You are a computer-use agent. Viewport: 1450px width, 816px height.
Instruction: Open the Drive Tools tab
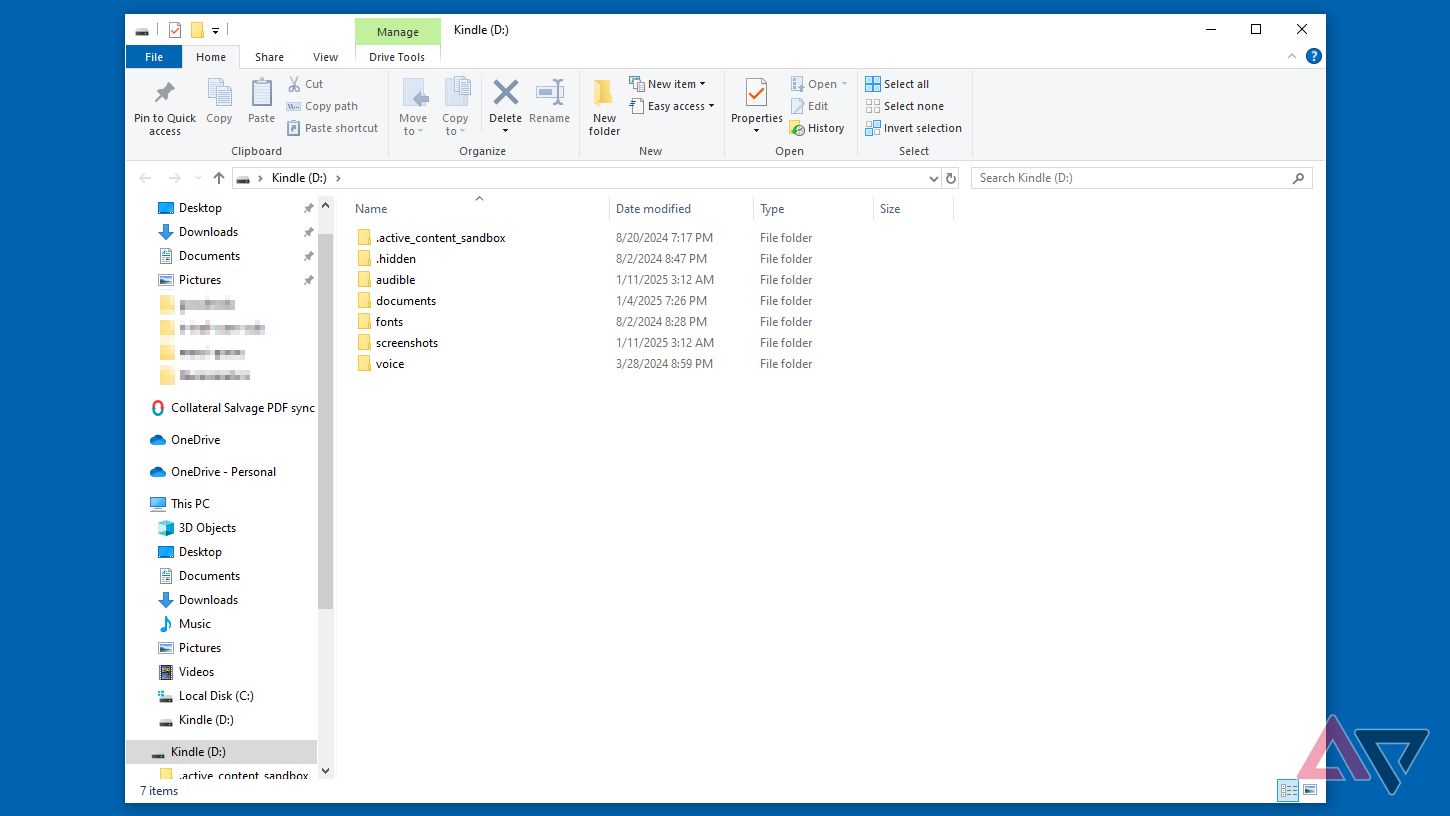click(397, 57)
